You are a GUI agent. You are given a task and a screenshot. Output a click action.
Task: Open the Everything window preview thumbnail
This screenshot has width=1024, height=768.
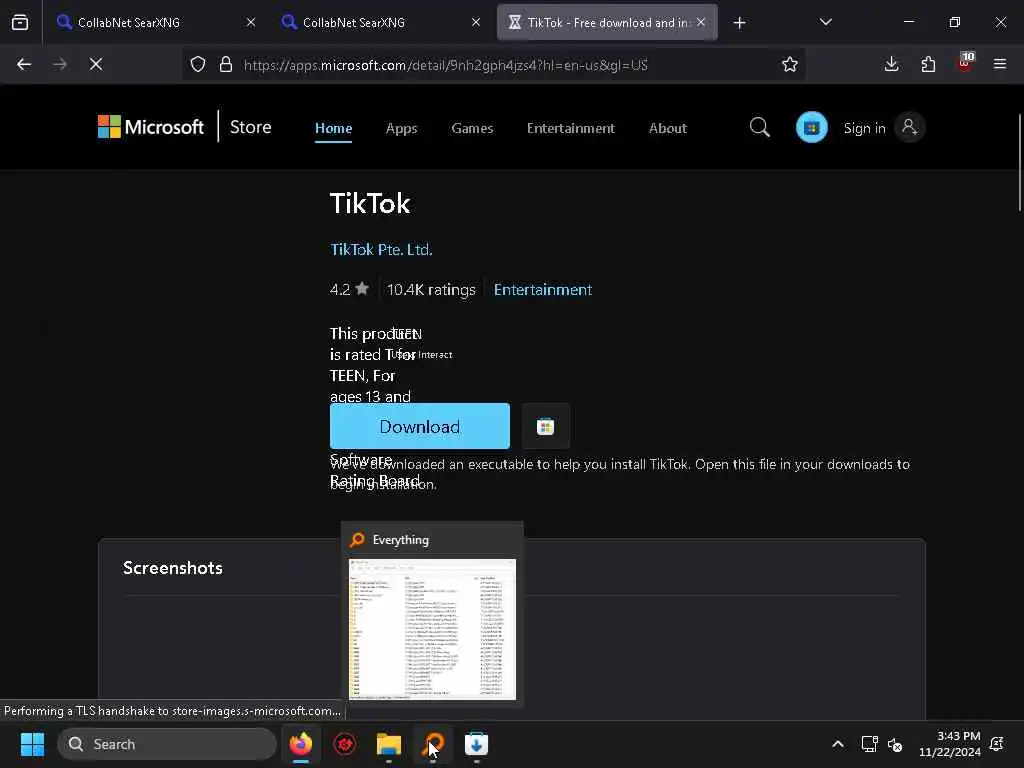point(432,629)
